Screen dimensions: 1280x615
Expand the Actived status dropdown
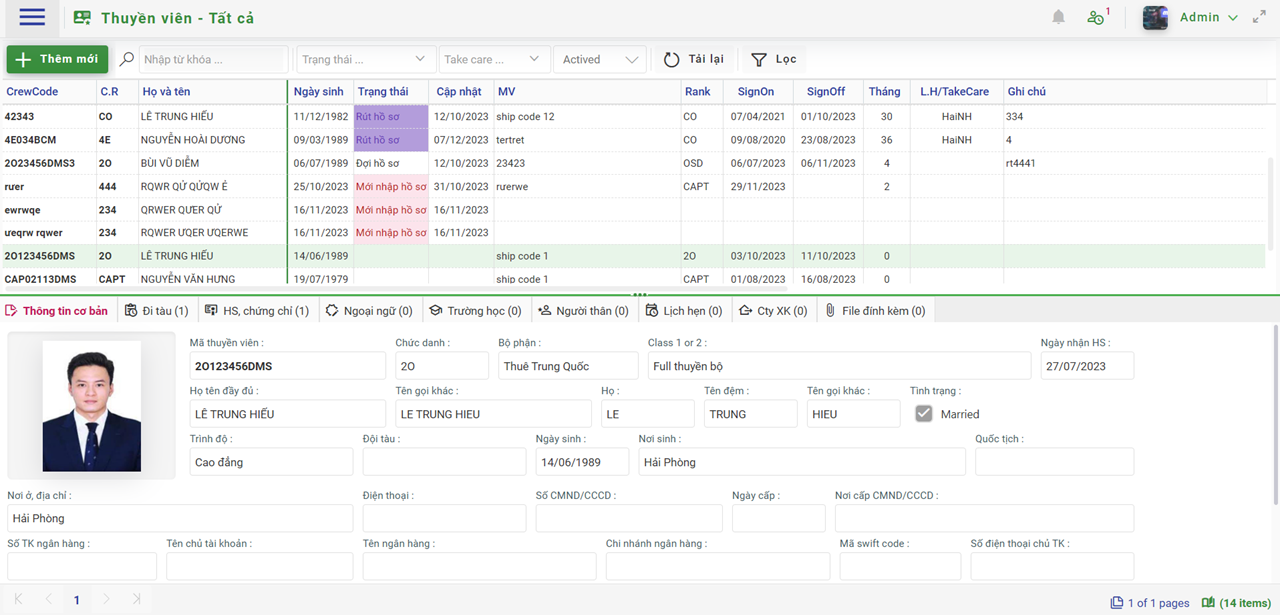[599, 60]
